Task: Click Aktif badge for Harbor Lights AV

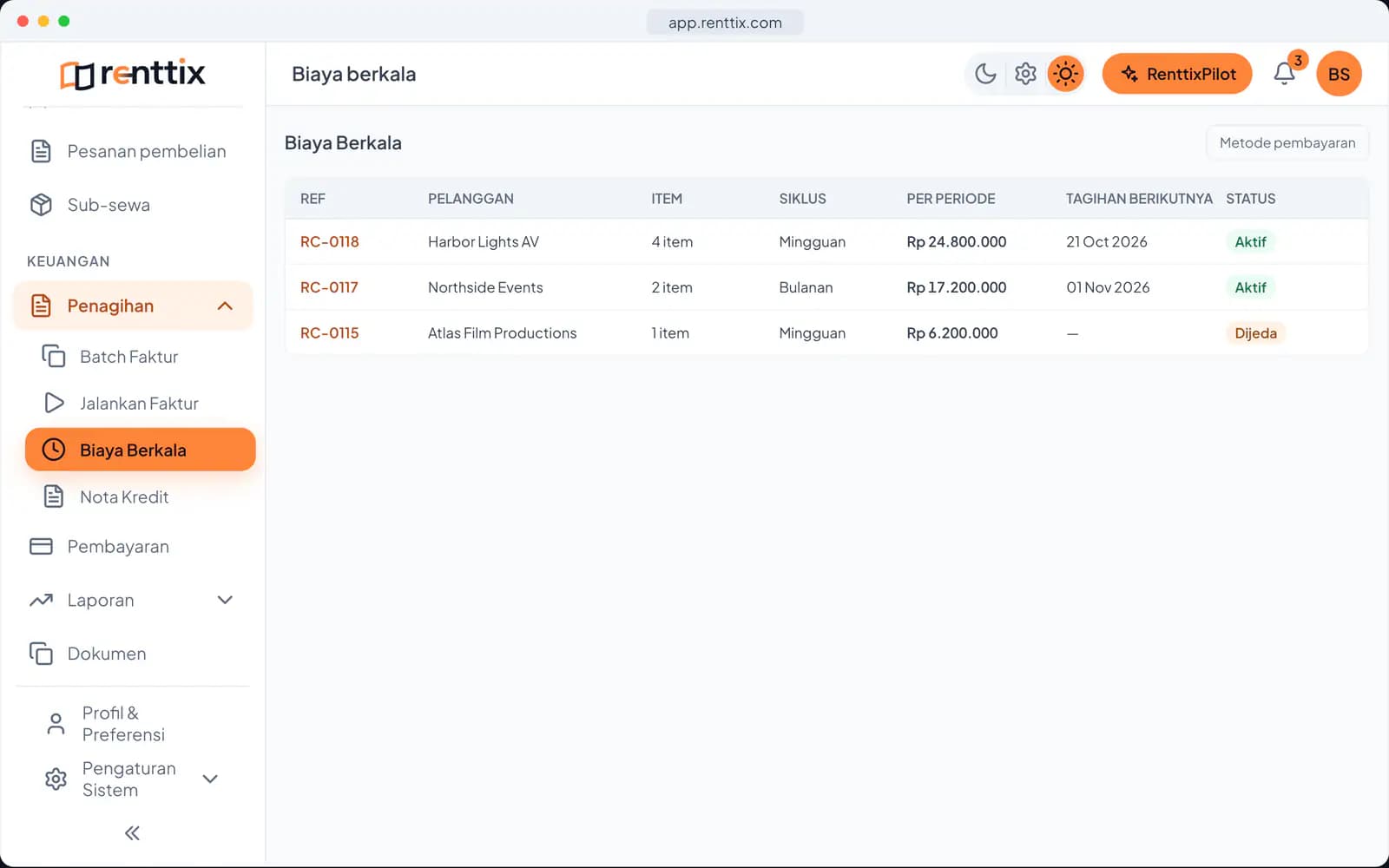Action: [x=1250, y=242]
